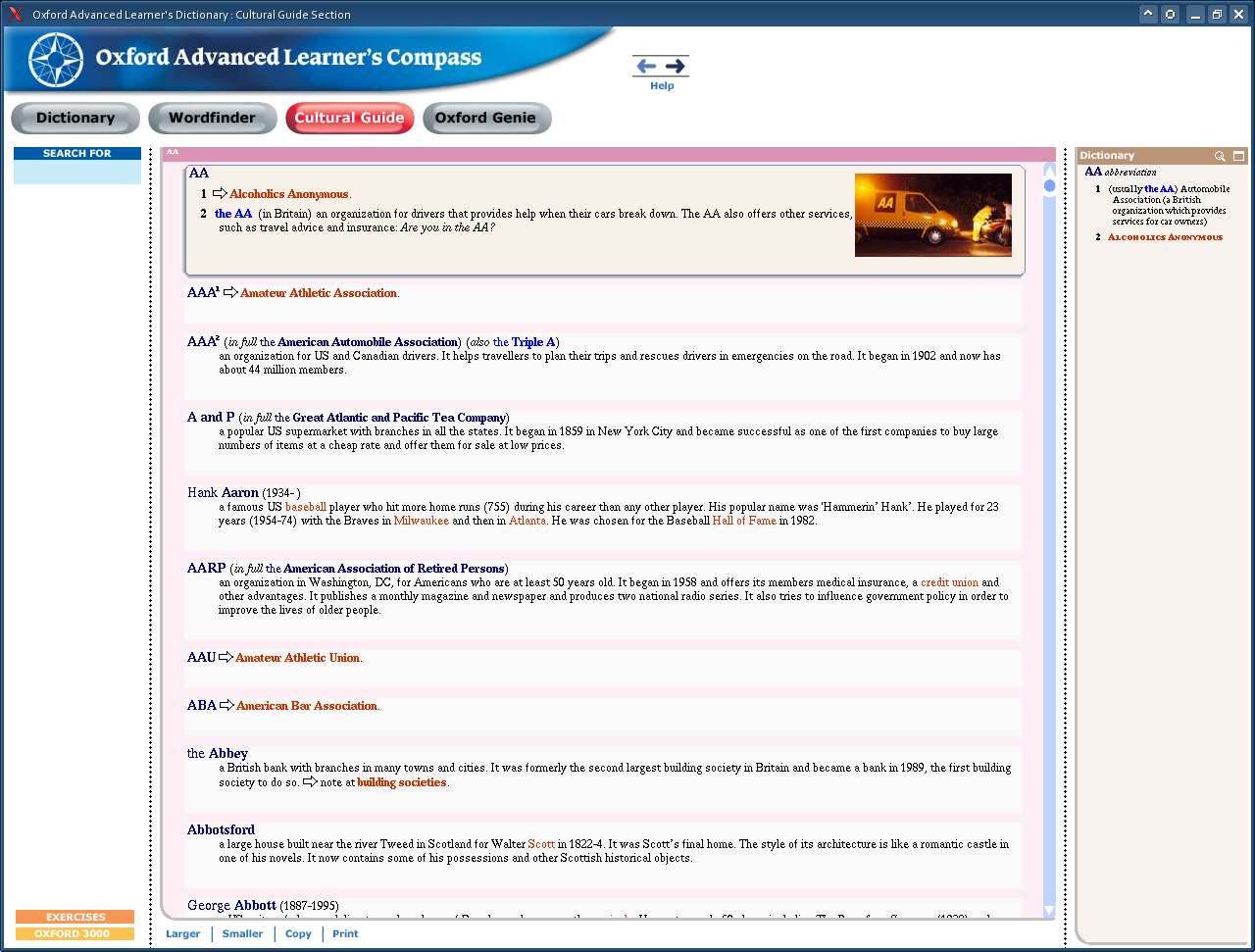The image size is (1255, 952).
Task: Select the AA headword in the main entry
Action: pyautogui.click(x=199, y=174)
